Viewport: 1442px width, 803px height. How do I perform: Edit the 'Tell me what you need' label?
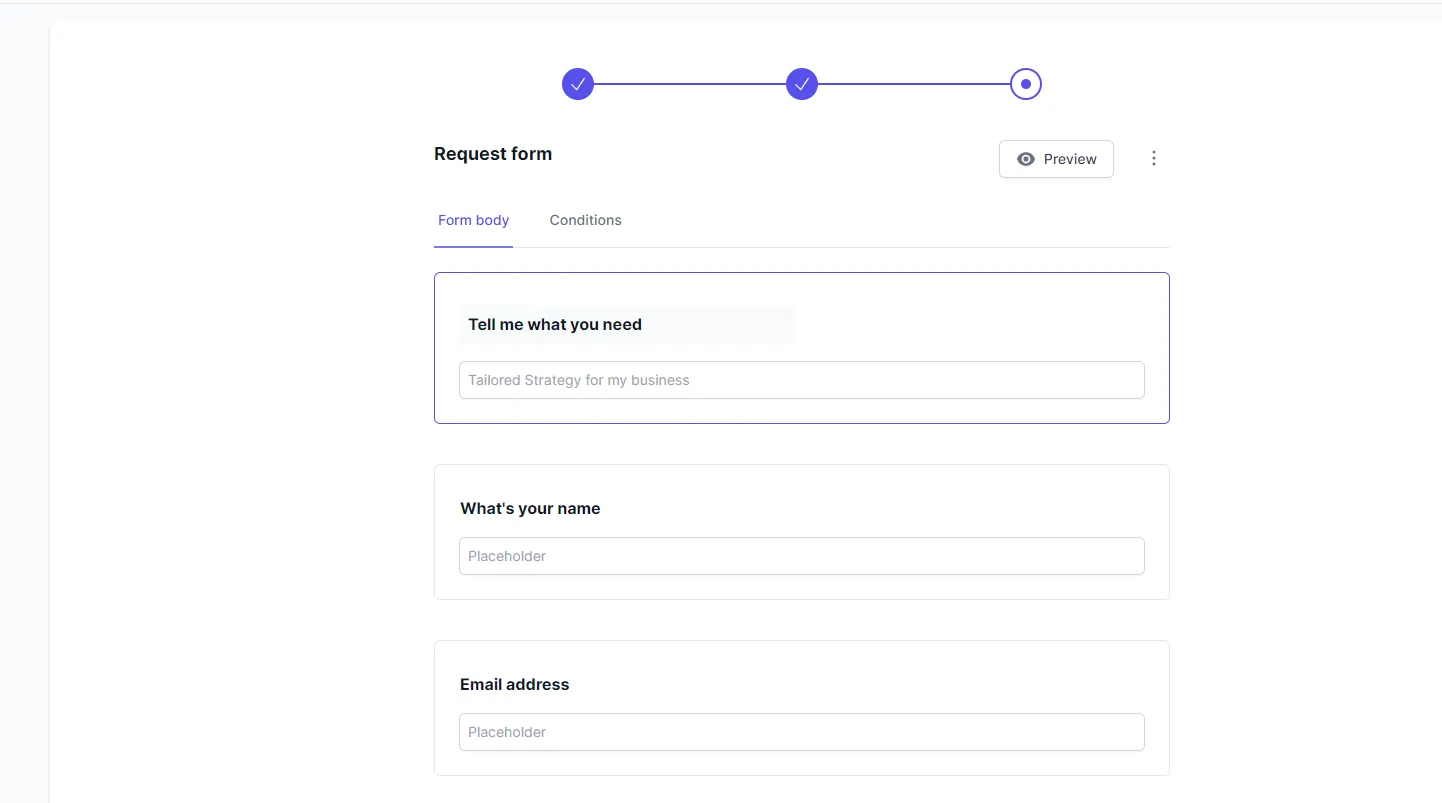(x=628, y=324)
